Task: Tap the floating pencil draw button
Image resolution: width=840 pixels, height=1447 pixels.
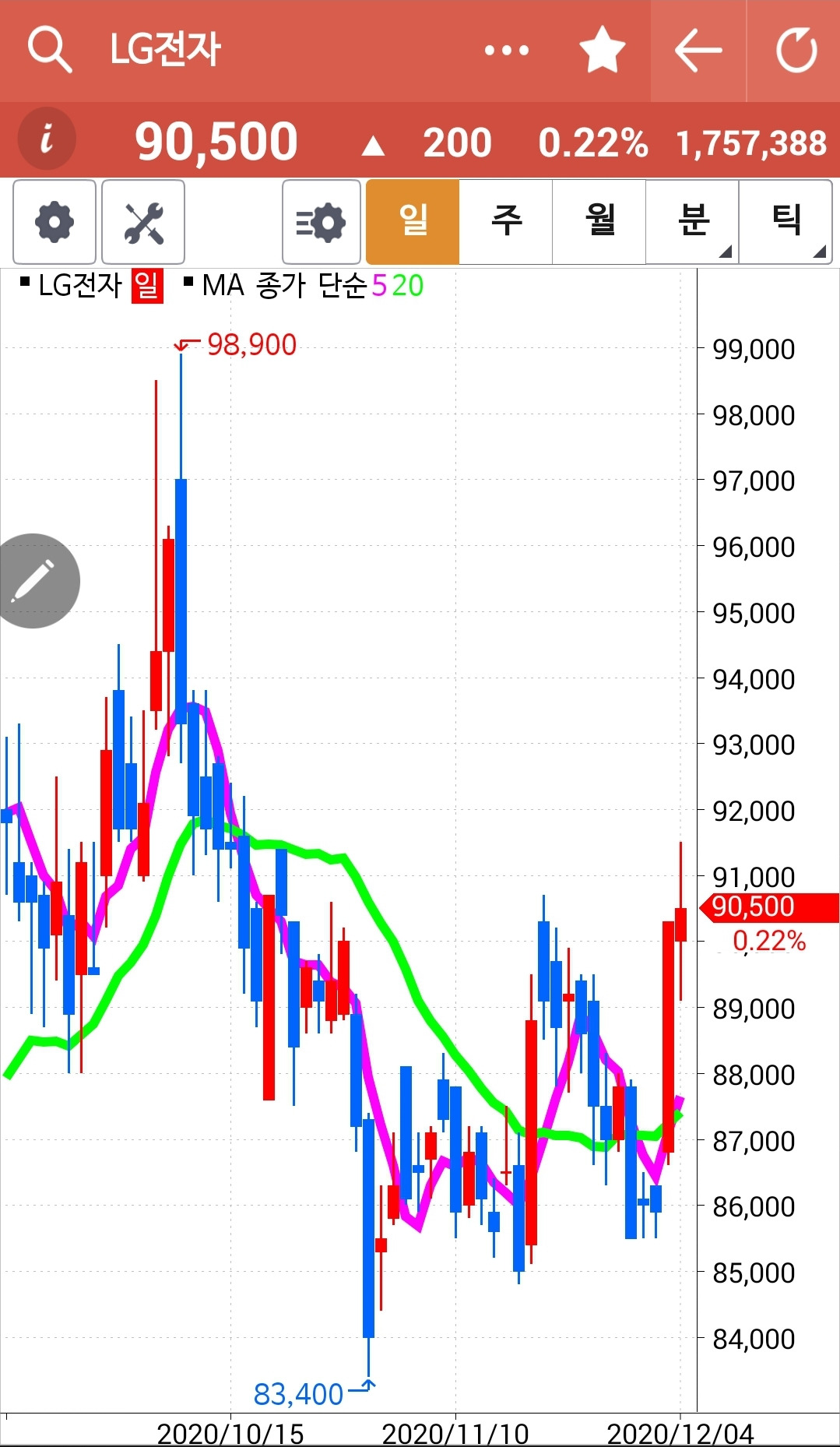Action: click(33, 581)
